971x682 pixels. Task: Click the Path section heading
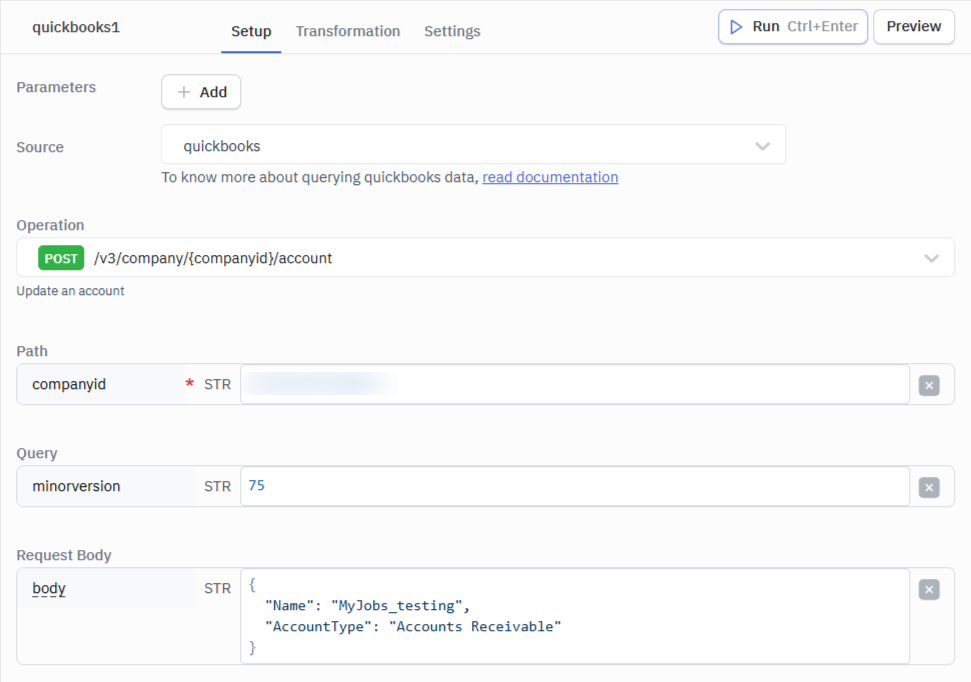32,351
